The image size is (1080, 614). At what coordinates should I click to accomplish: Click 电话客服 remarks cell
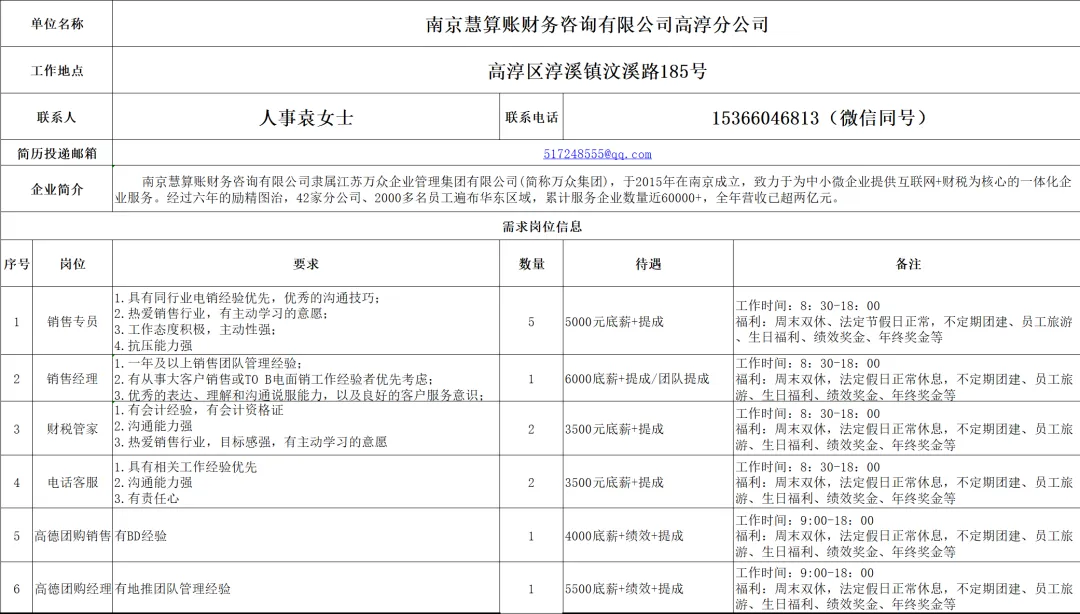click(x=907, y=482)
